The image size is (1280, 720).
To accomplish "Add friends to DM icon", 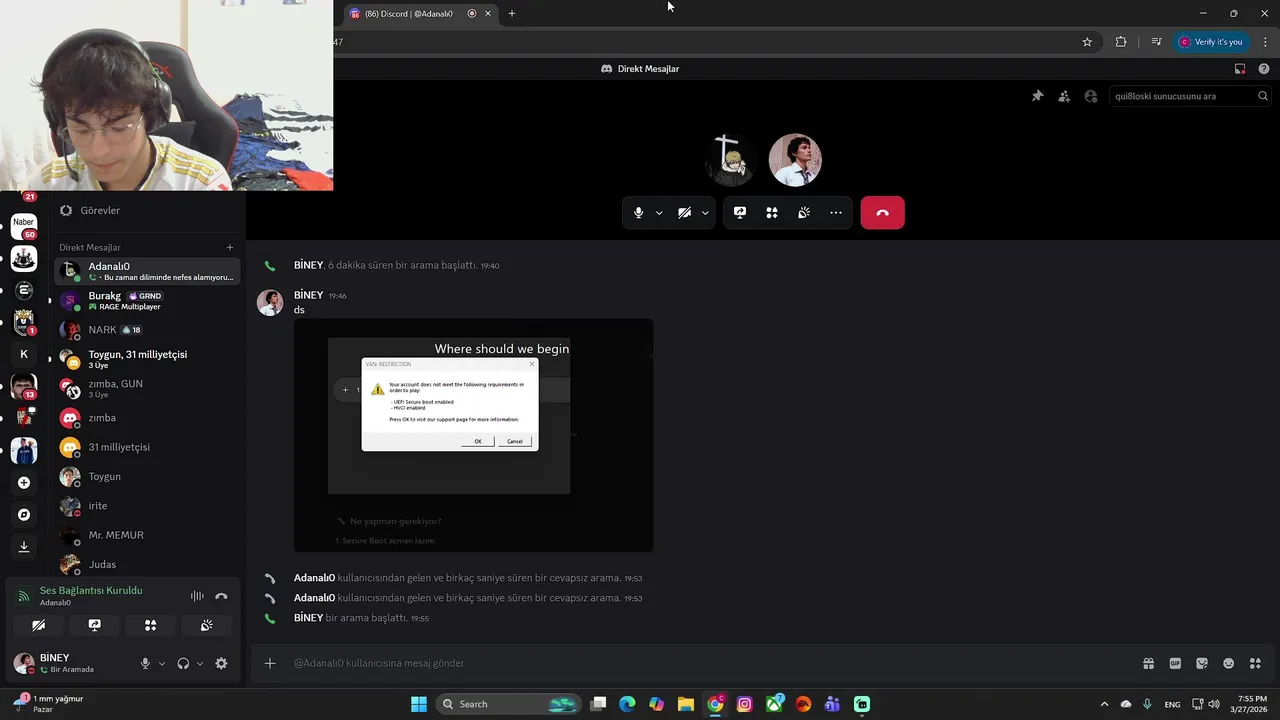I will [x=1064, y=96].
